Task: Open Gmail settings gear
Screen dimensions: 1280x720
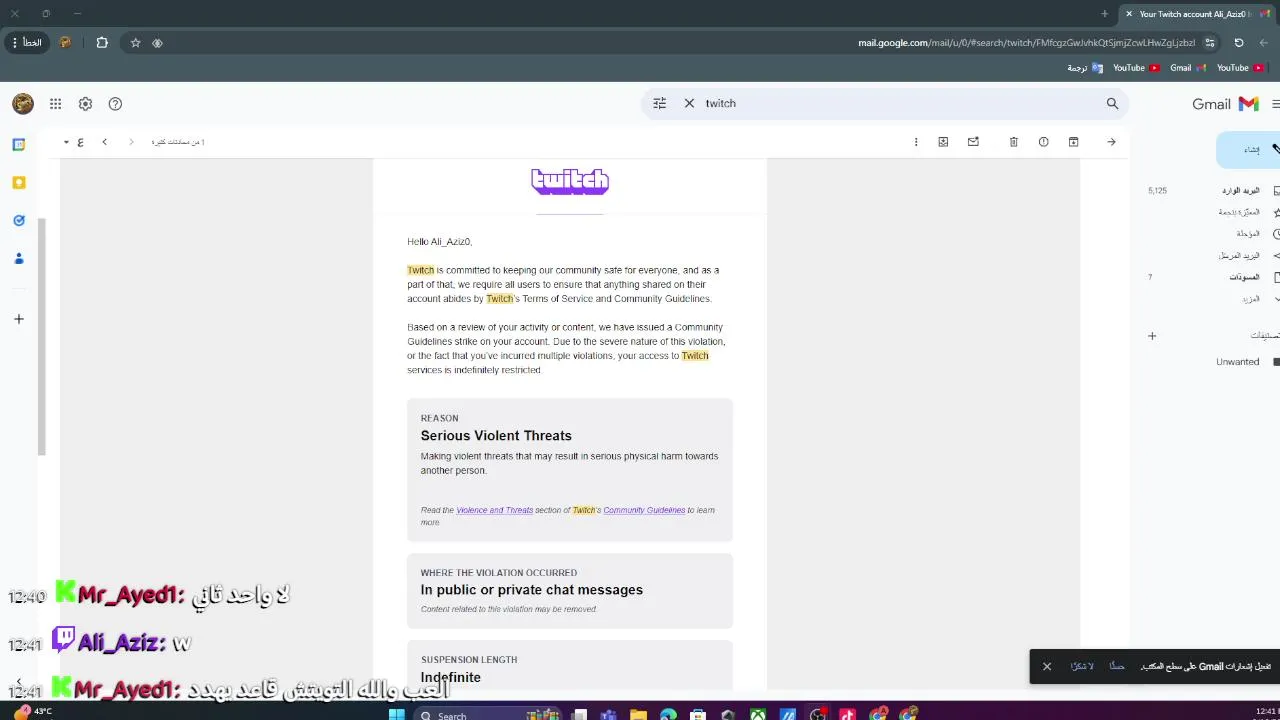Action: click(85, 103)
